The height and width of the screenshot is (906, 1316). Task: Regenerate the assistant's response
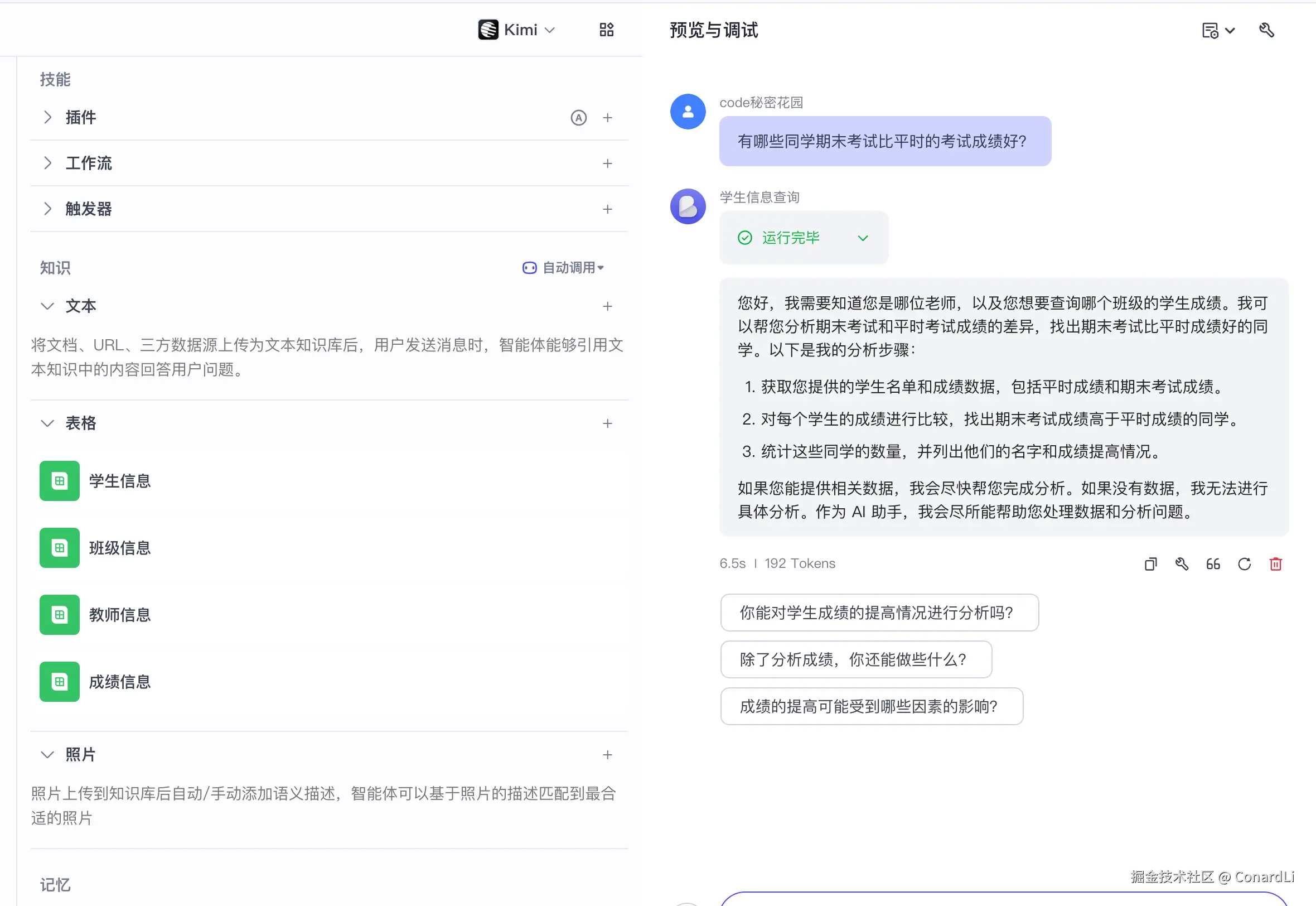(x=1244, y=563)
